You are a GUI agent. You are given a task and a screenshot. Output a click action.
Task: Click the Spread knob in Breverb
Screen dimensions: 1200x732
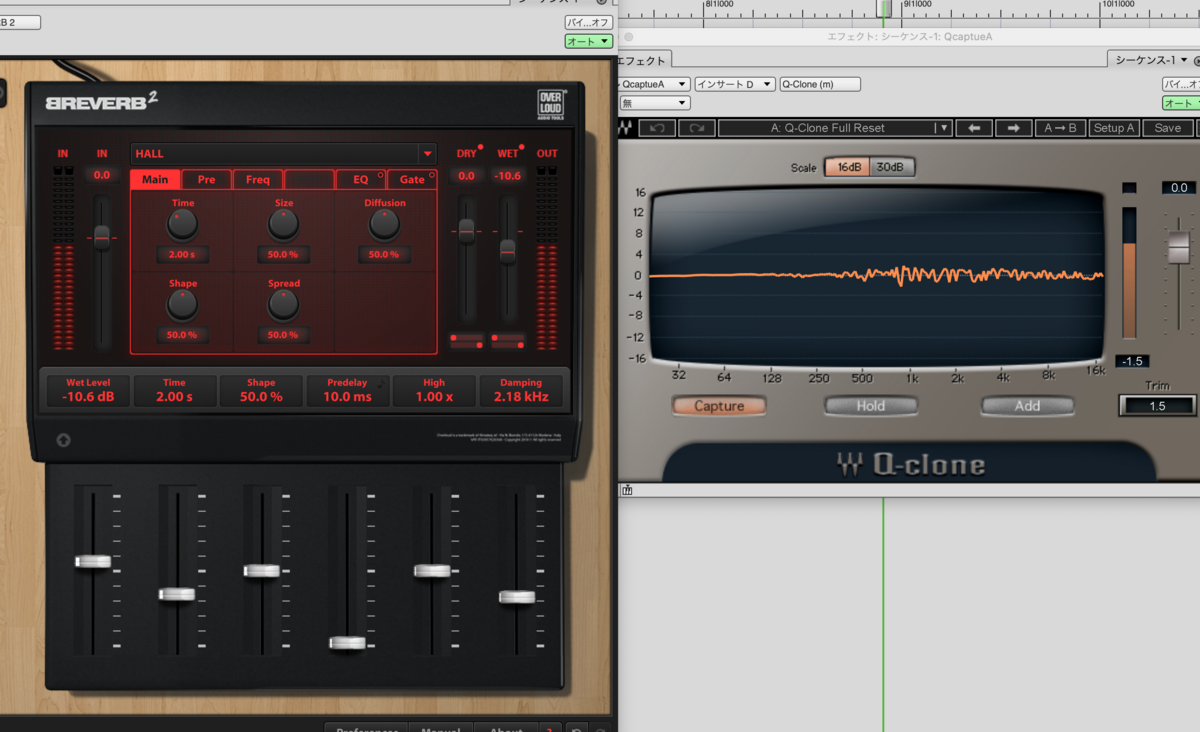[x=283, y=304]
